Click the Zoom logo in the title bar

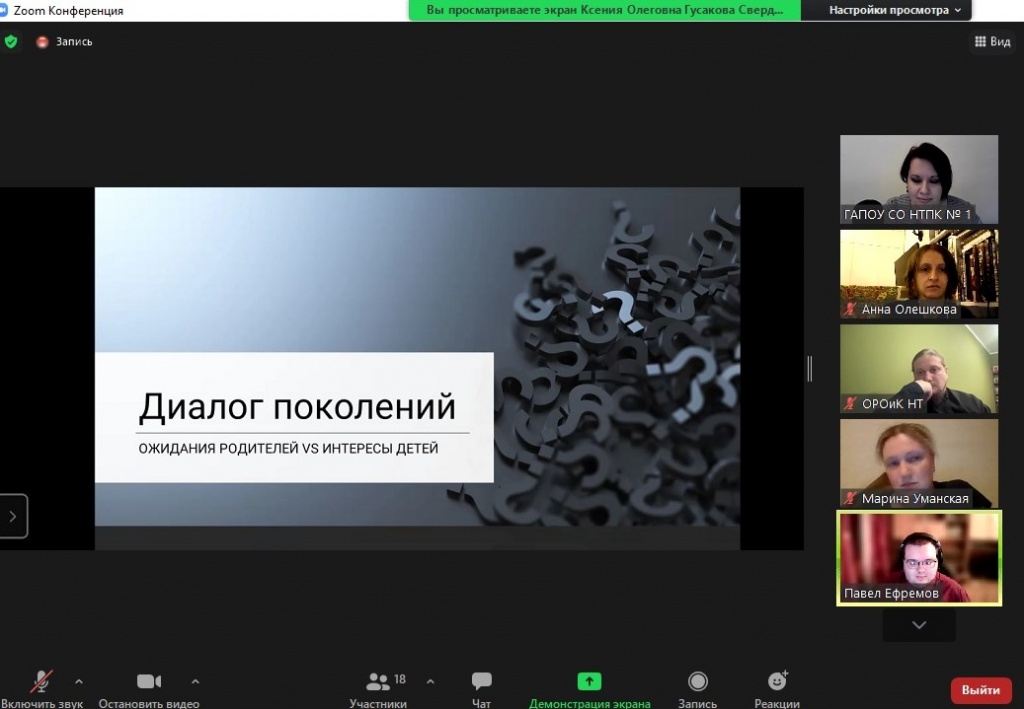[x=4, y=10]
